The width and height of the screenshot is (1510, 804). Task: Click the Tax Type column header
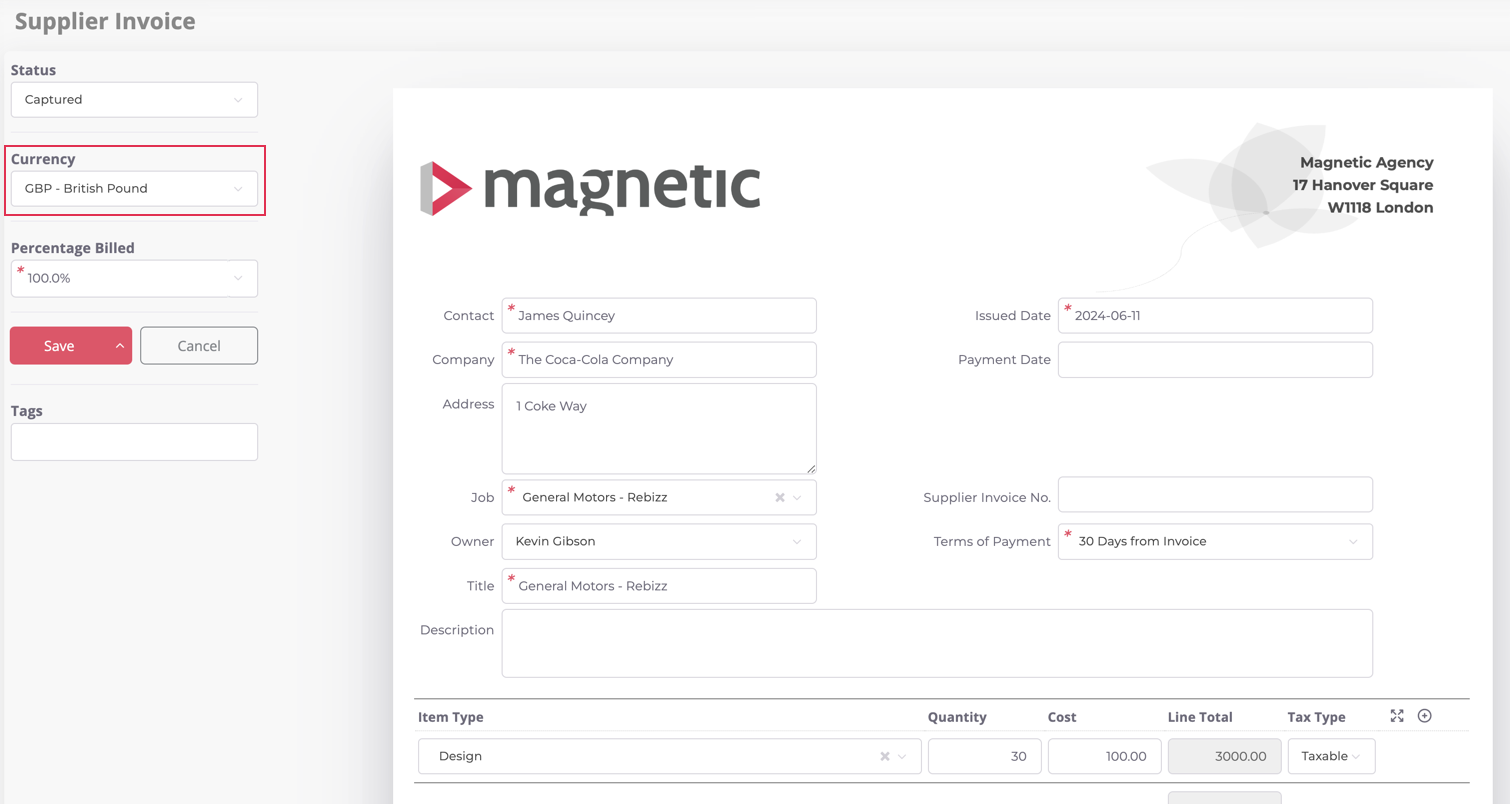click(1316, 717)
